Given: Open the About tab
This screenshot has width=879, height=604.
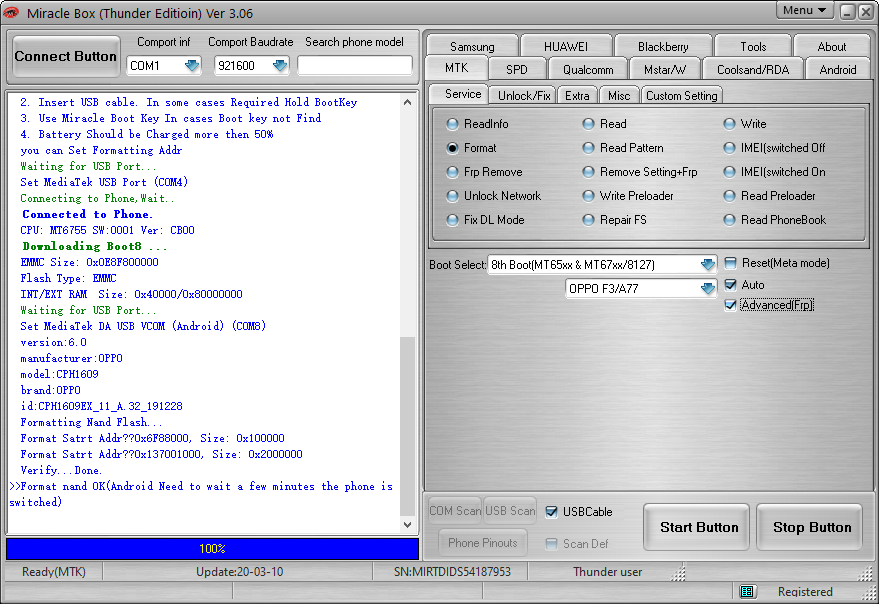Looking at the screenshot, I should pos(831,47).
